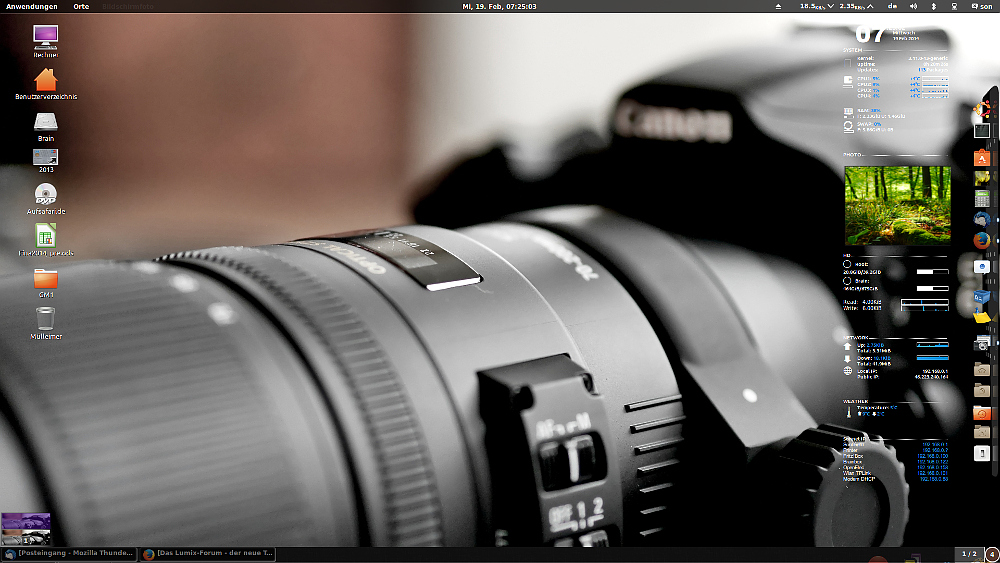Image resolution: width=1000 pixels, height=563 pixels.
Task: Open the GM5 folder on desktop
Action: (x=45, y=279)
